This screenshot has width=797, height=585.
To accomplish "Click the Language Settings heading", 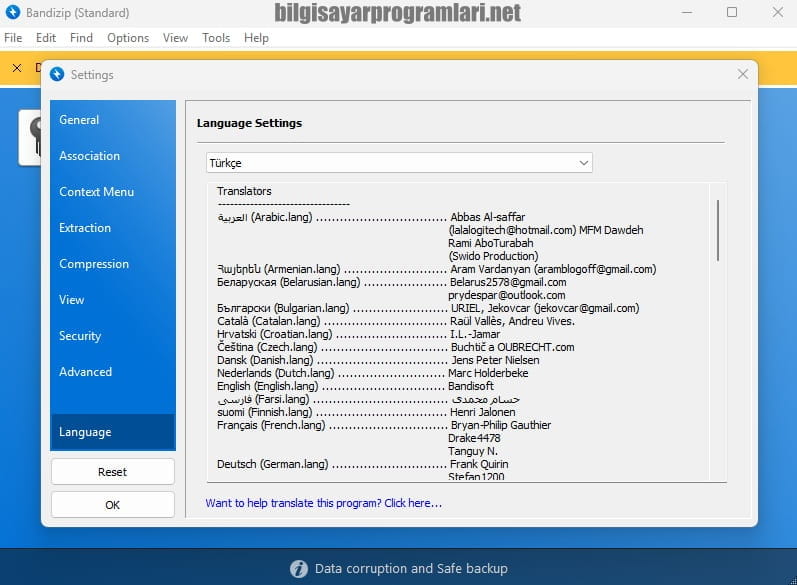I will tap(249, 123).
